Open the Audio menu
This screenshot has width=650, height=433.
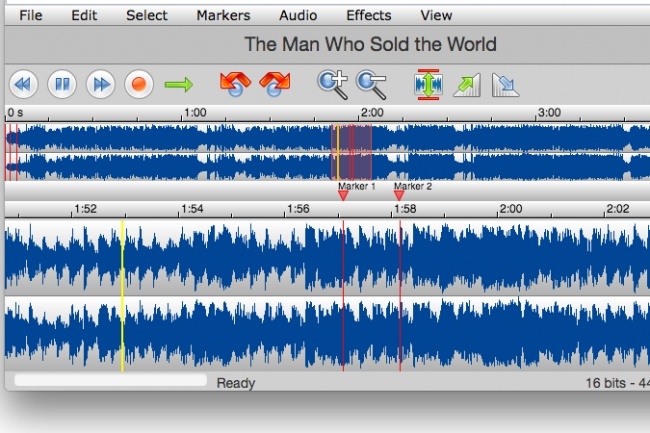tap(298, 15)
